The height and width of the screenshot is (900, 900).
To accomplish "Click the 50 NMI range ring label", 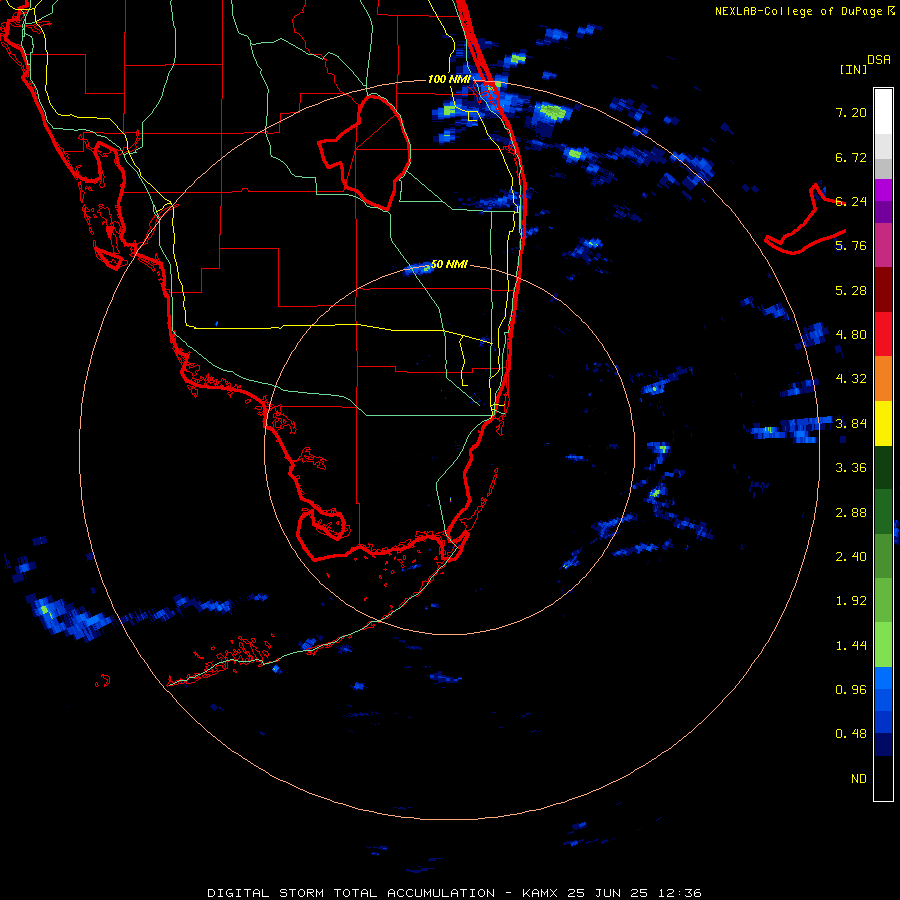I will point(449,264).
